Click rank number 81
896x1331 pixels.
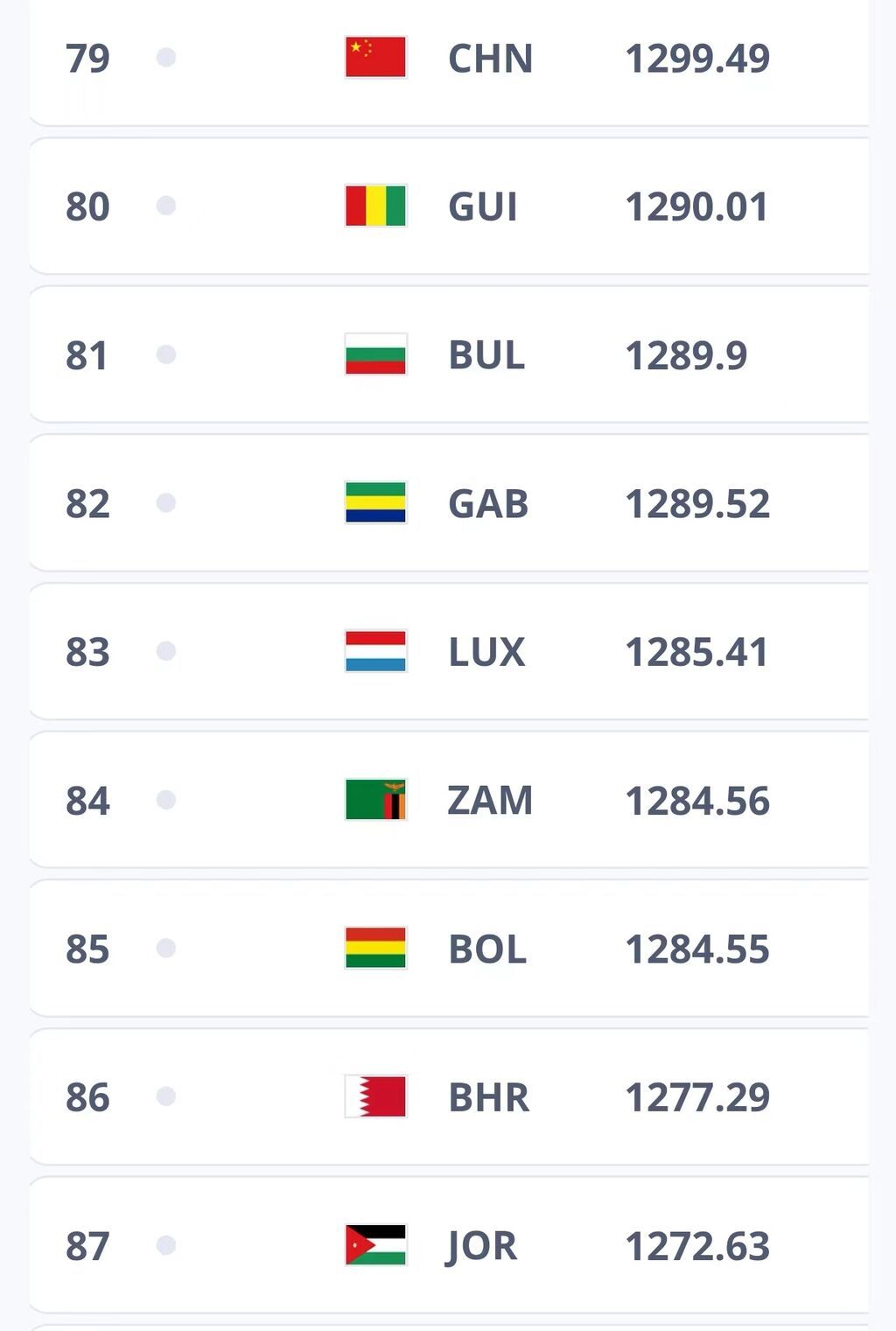(87, 355)
